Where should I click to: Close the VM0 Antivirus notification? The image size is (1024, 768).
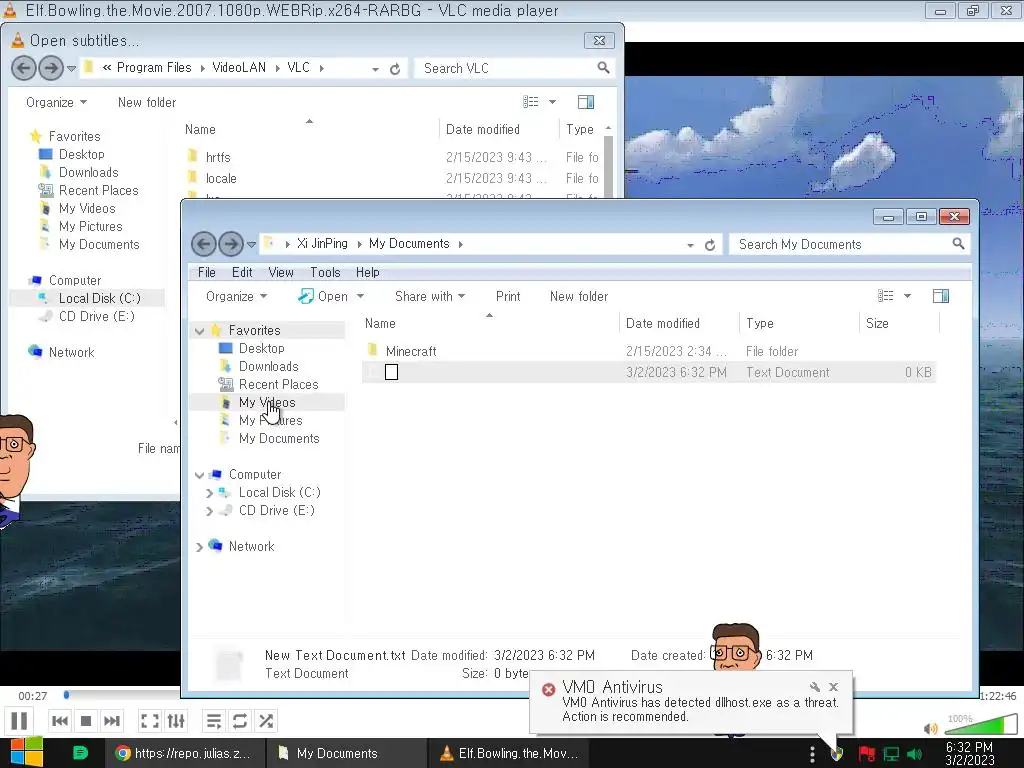point(833,687)
